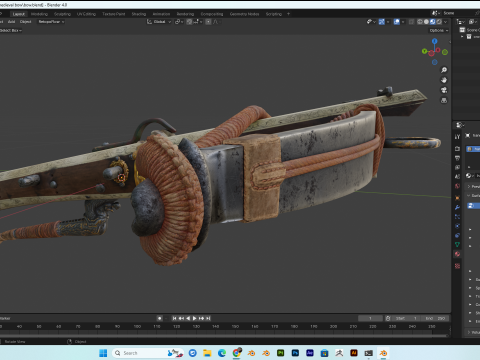The width and height of the screenshot is (480, 360).
Task: Expand the collection in the Outliner
Action: click(462, 37)
